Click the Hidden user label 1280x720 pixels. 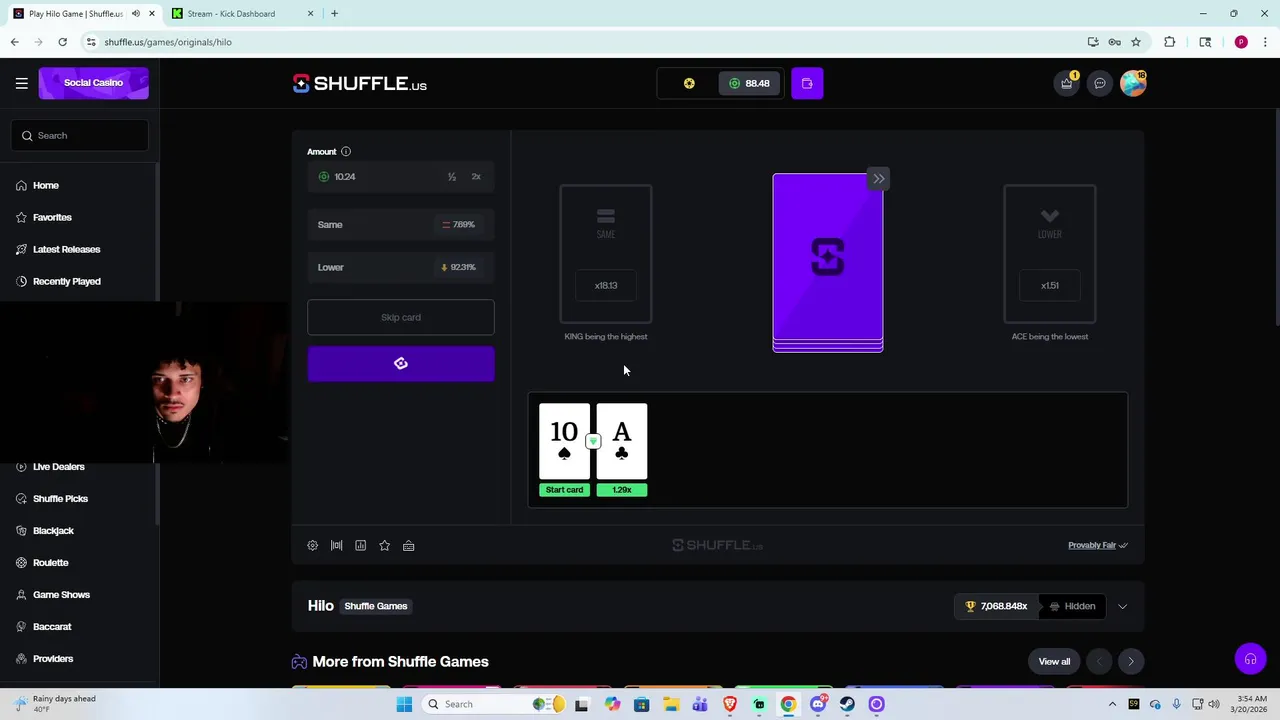click(x=1073, y=606)
